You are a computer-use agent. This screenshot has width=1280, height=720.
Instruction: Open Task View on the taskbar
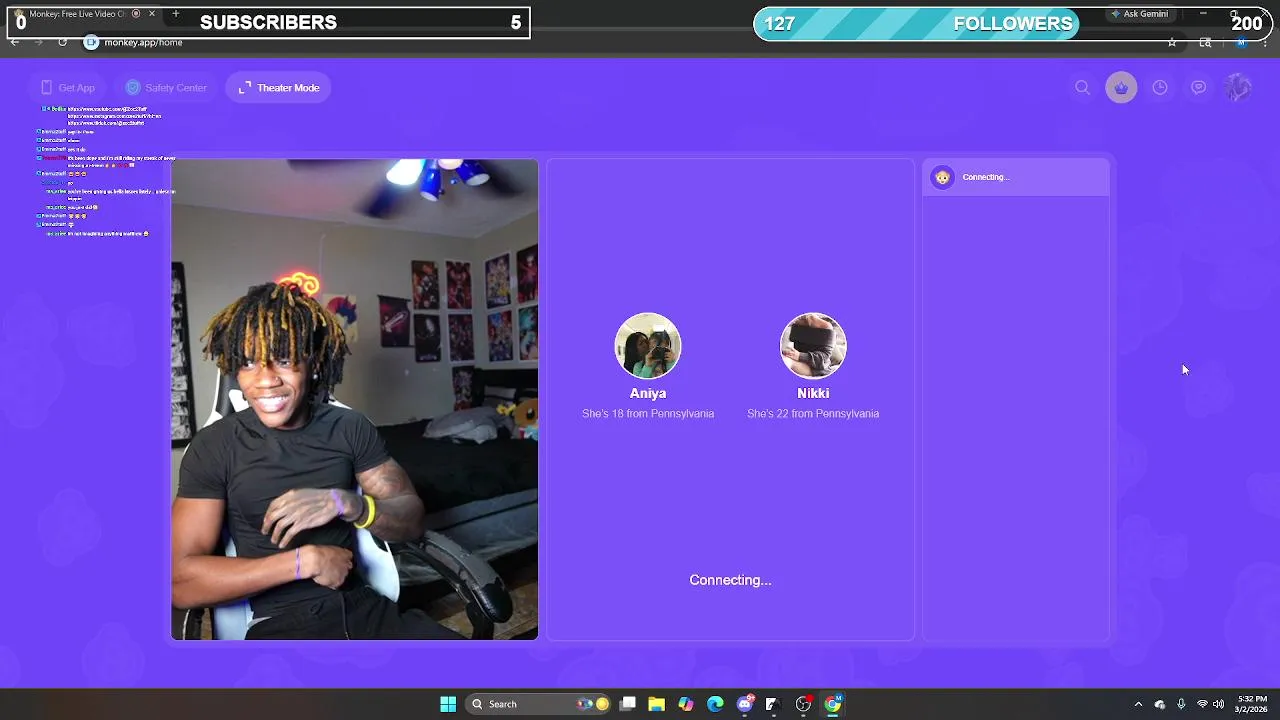(x=628, y=704)
